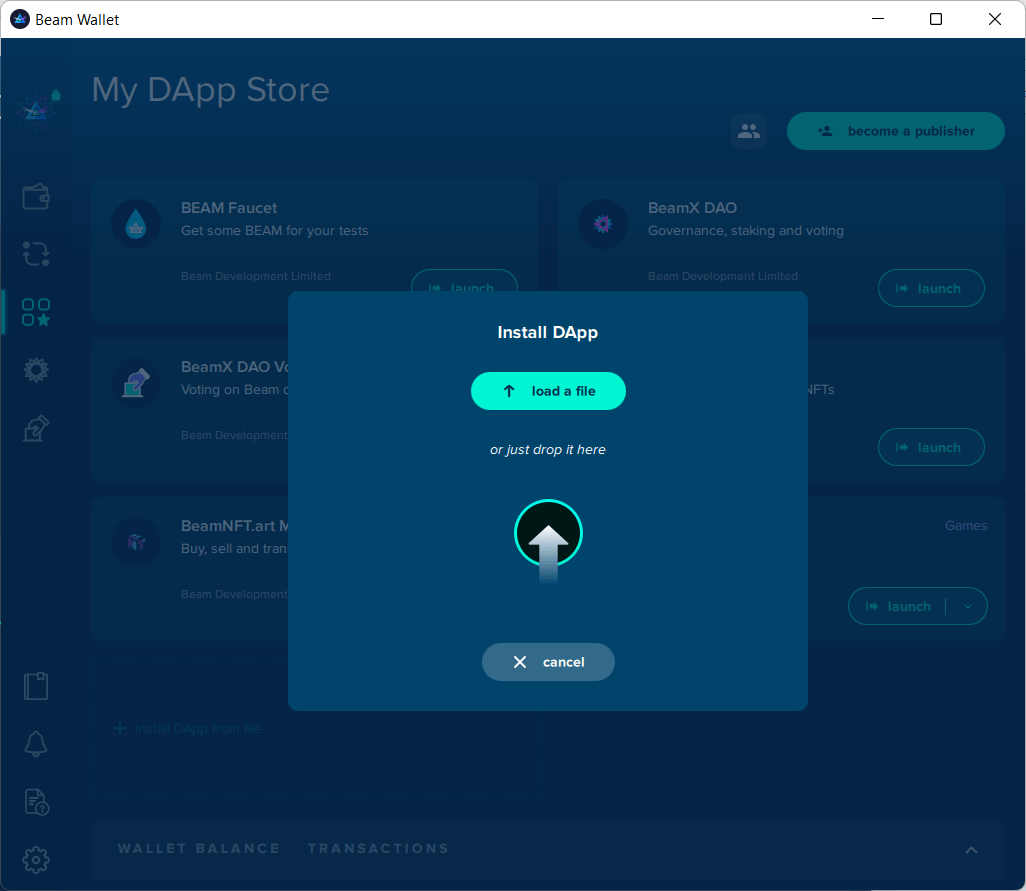The image size is (1026, 891).
Task: Open the Atomic Swap sidebar icon
Action: (36, 254)
